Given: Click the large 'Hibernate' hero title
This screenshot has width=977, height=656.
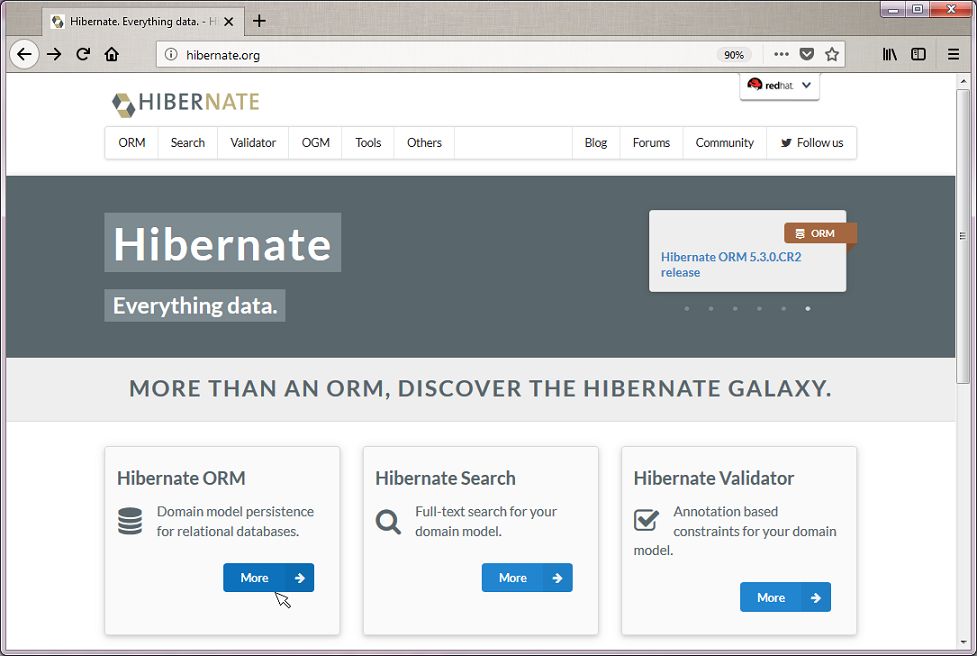Looking at the screenshot, I should click(x=222, y=243).
